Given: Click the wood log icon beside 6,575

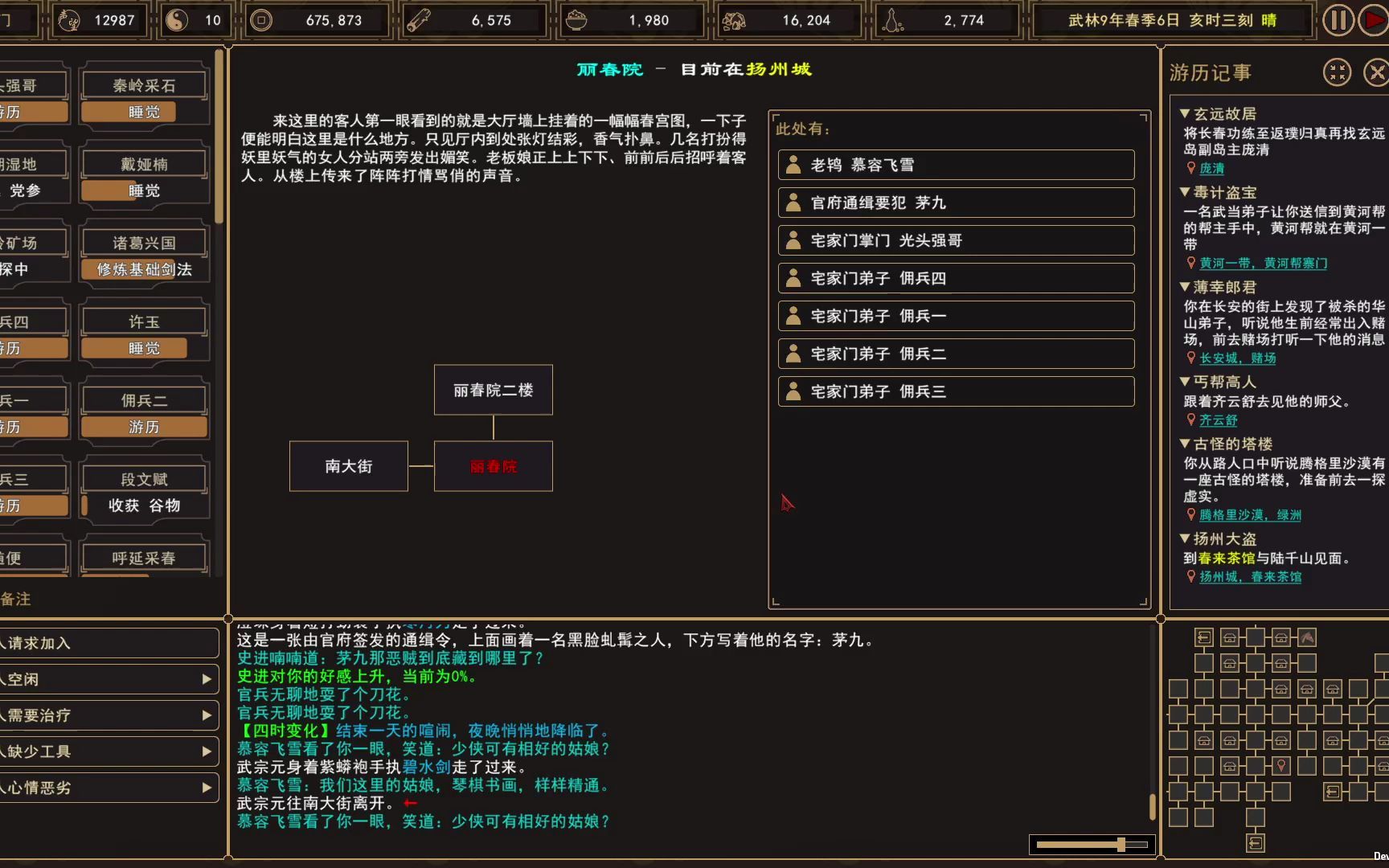Looking at the screenshot, I should (x=419, y=20).
